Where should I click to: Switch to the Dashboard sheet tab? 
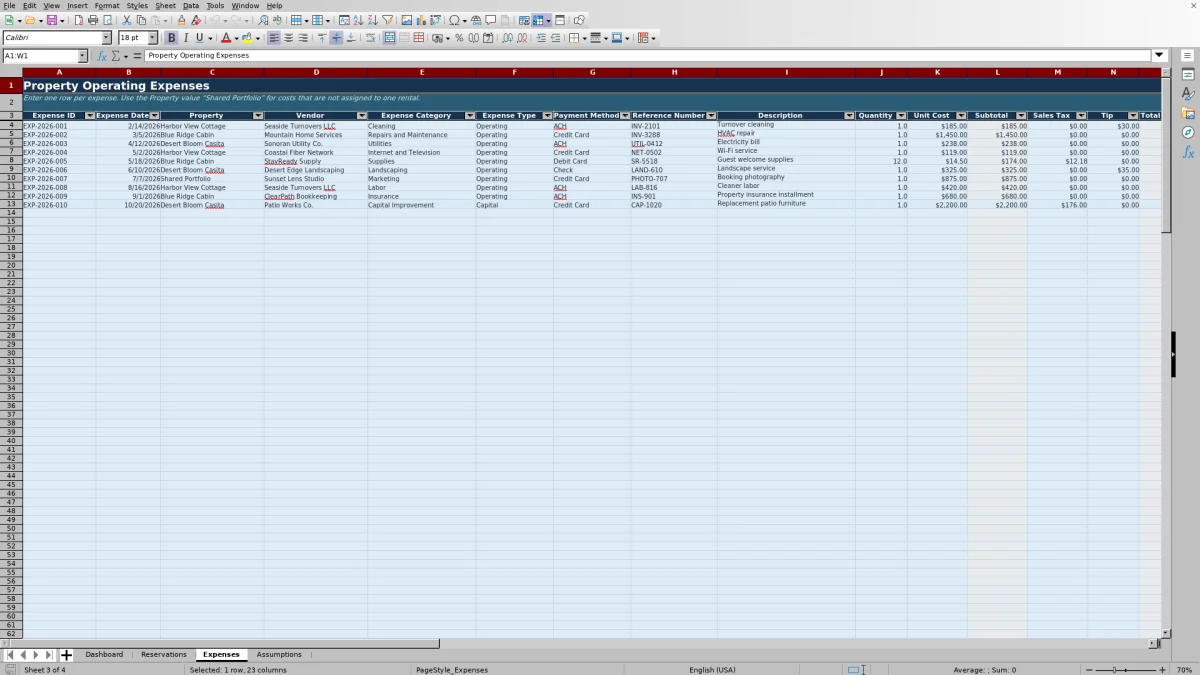click(x=104, y=655)
